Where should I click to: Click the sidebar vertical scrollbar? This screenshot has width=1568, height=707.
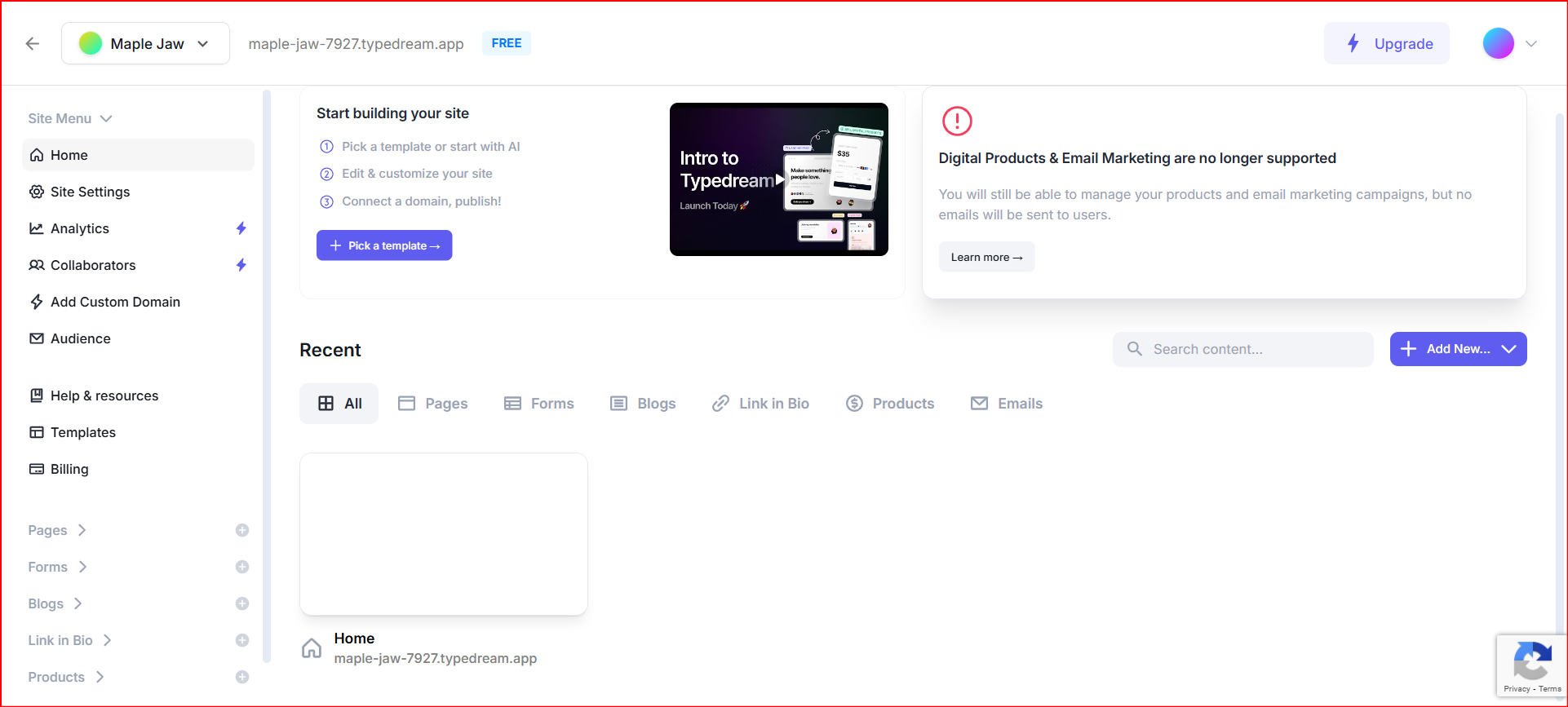(x=266, y=375)
